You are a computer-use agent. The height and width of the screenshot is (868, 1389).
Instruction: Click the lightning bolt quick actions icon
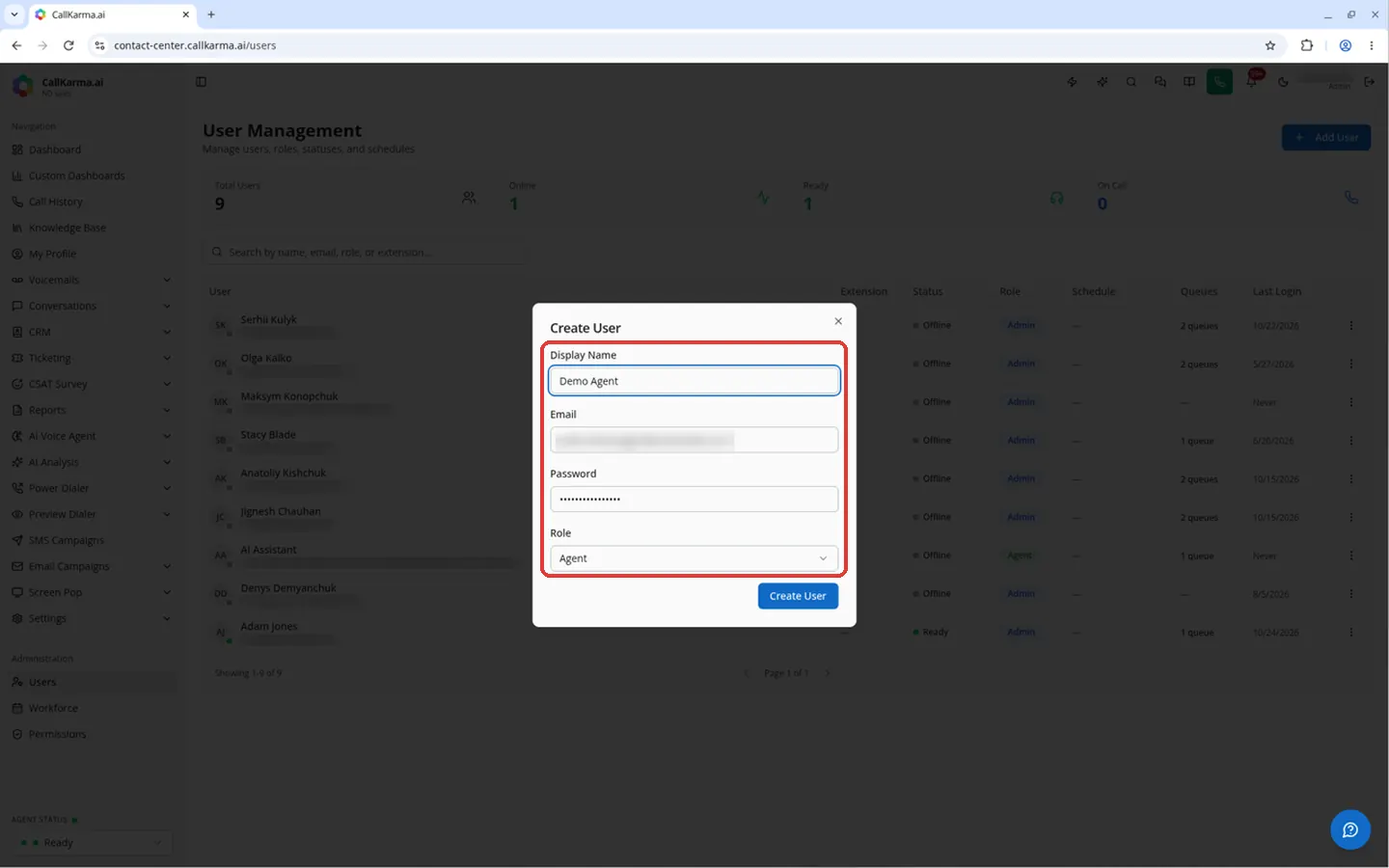pyautogui.click(x=1073, y=82)
